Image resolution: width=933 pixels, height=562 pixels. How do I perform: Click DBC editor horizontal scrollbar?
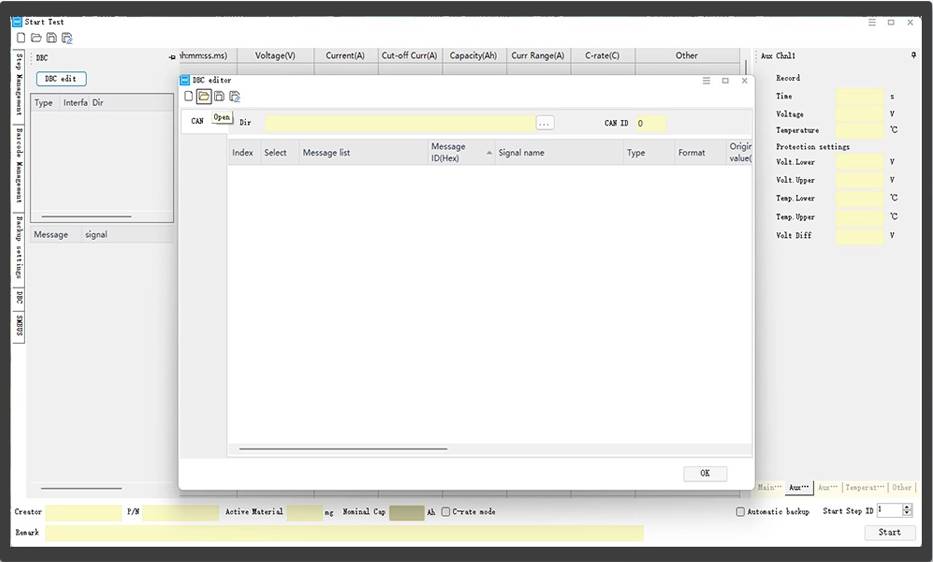(x=343, y=449)
